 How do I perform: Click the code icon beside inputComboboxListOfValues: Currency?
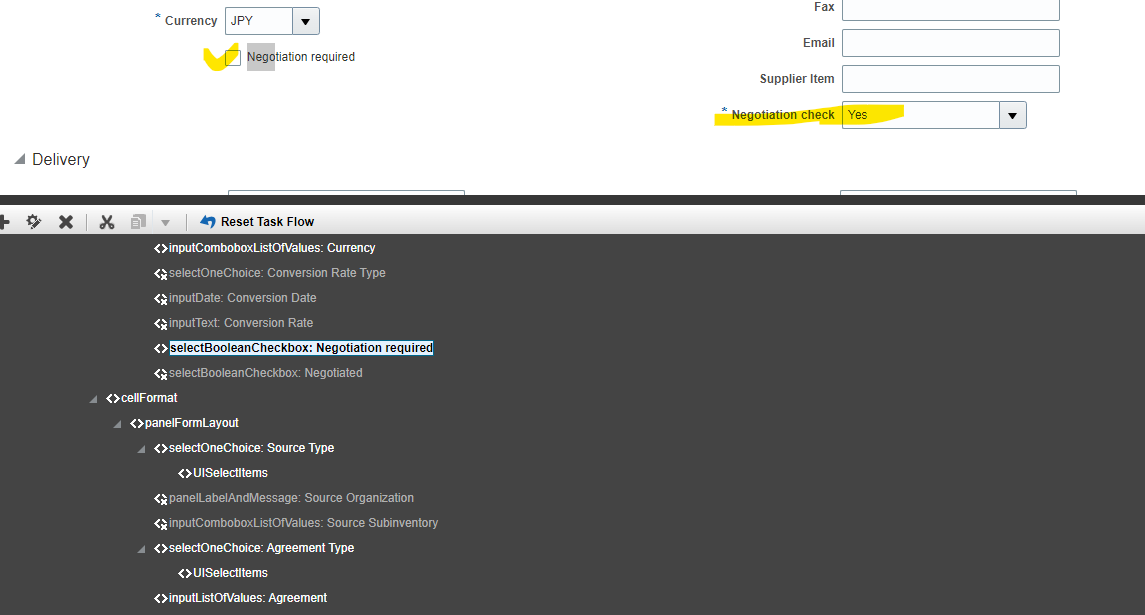pos(161,247)
